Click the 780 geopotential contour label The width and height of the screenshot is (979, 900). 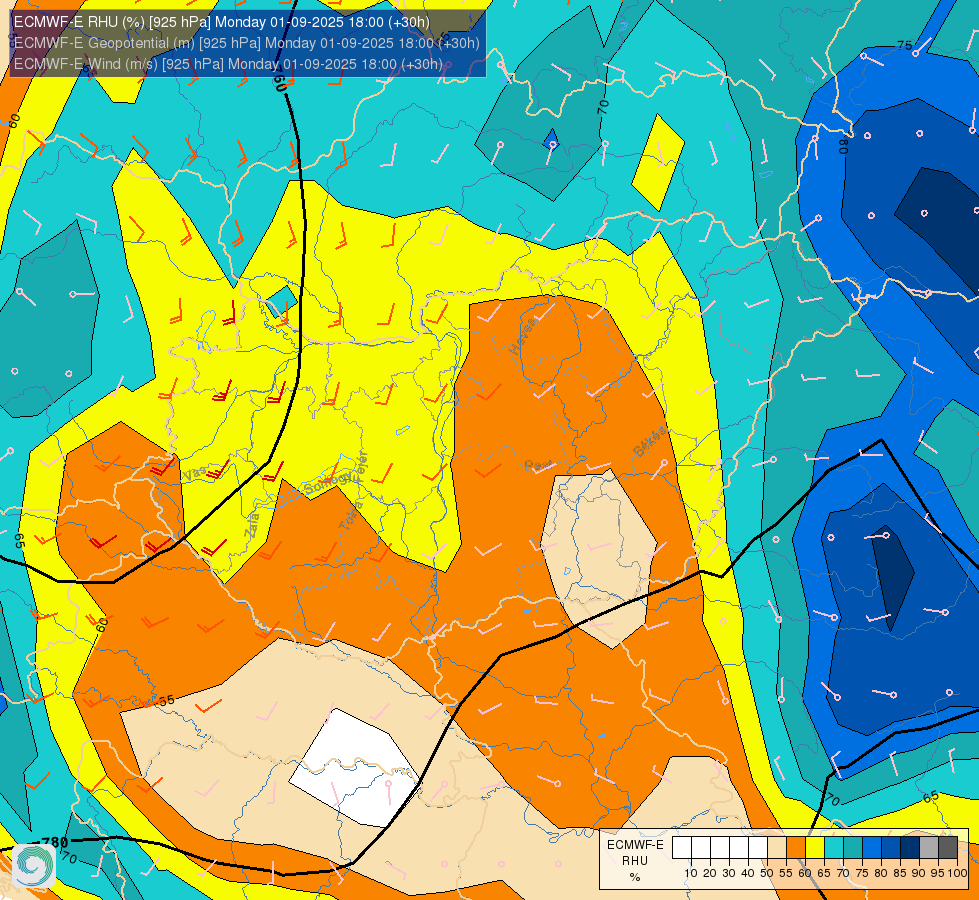click(54, 843)
